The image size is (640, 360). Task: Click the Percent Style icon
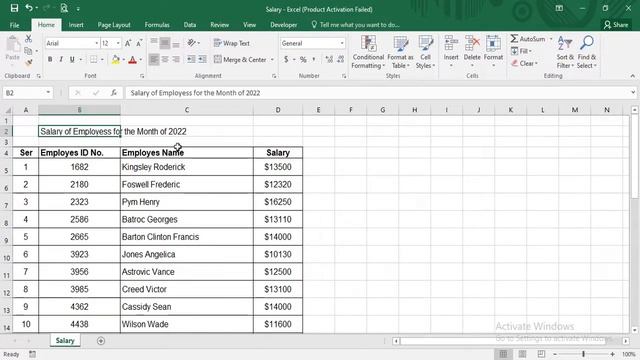point(303,60)
